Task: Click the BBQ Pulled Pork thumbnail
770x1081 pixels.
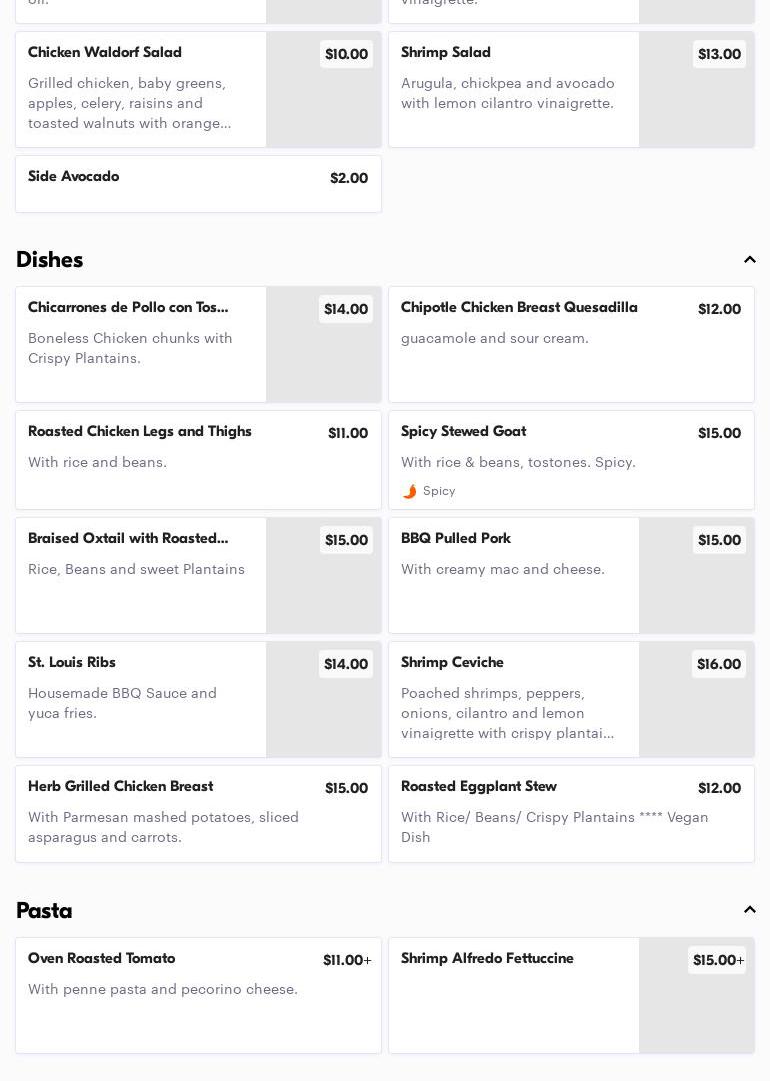Action: point(696,576)
